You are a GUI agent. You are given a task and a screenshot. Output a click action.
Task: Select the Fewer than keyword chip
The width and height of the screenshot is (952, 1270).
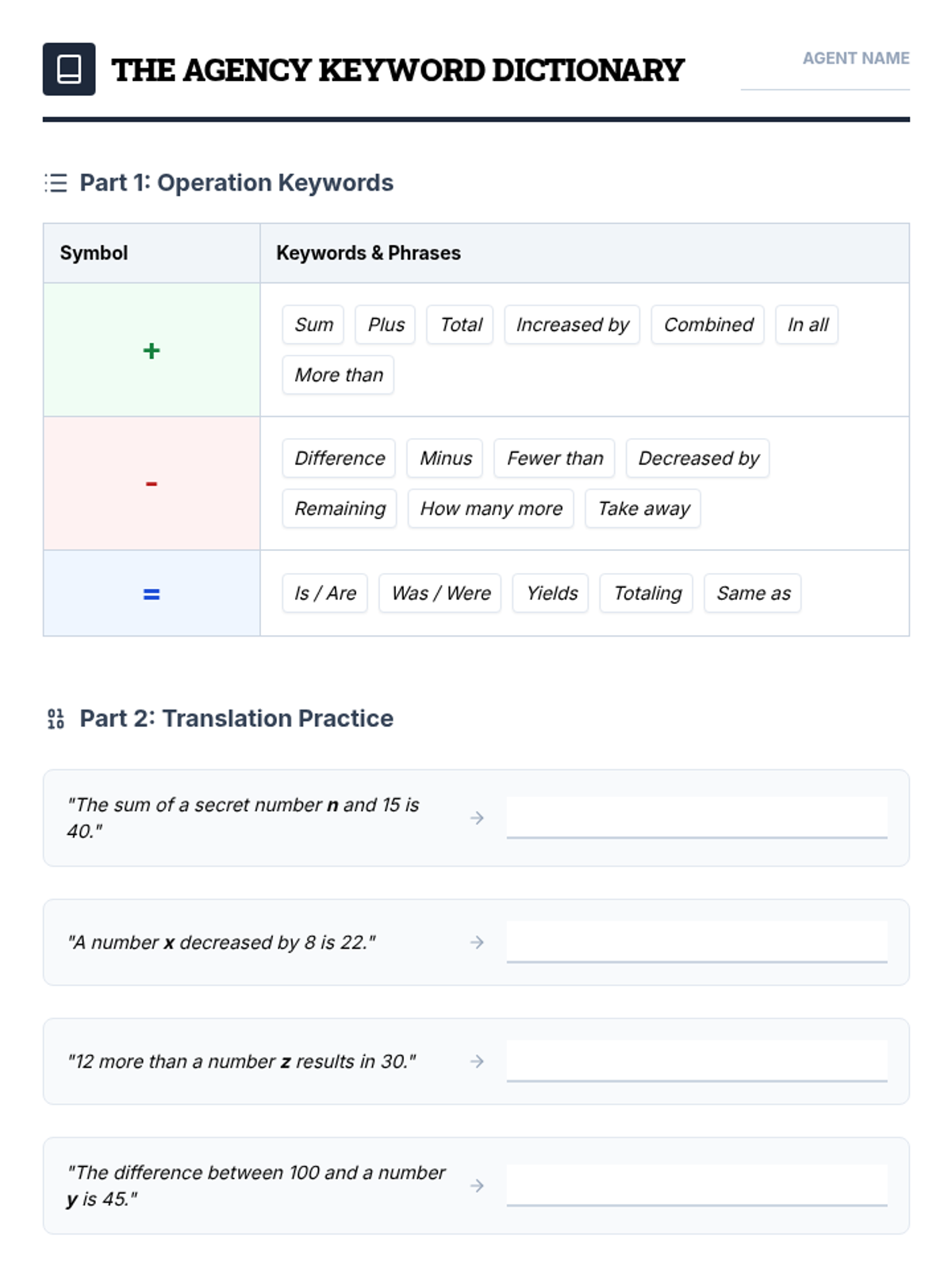pyautogui.click(x=555, y=459)
